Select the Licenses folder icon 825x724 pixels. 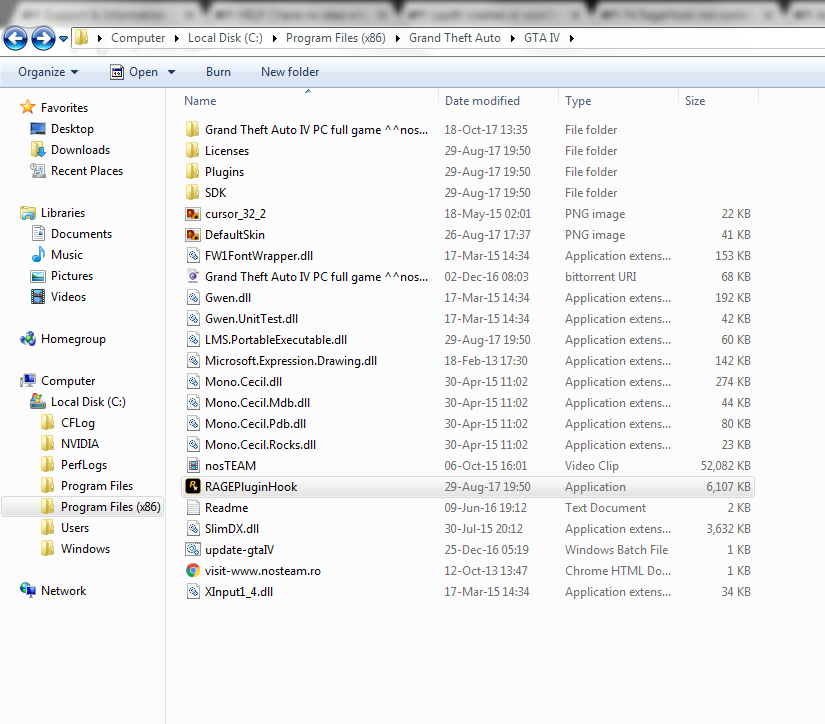point(193,150)
